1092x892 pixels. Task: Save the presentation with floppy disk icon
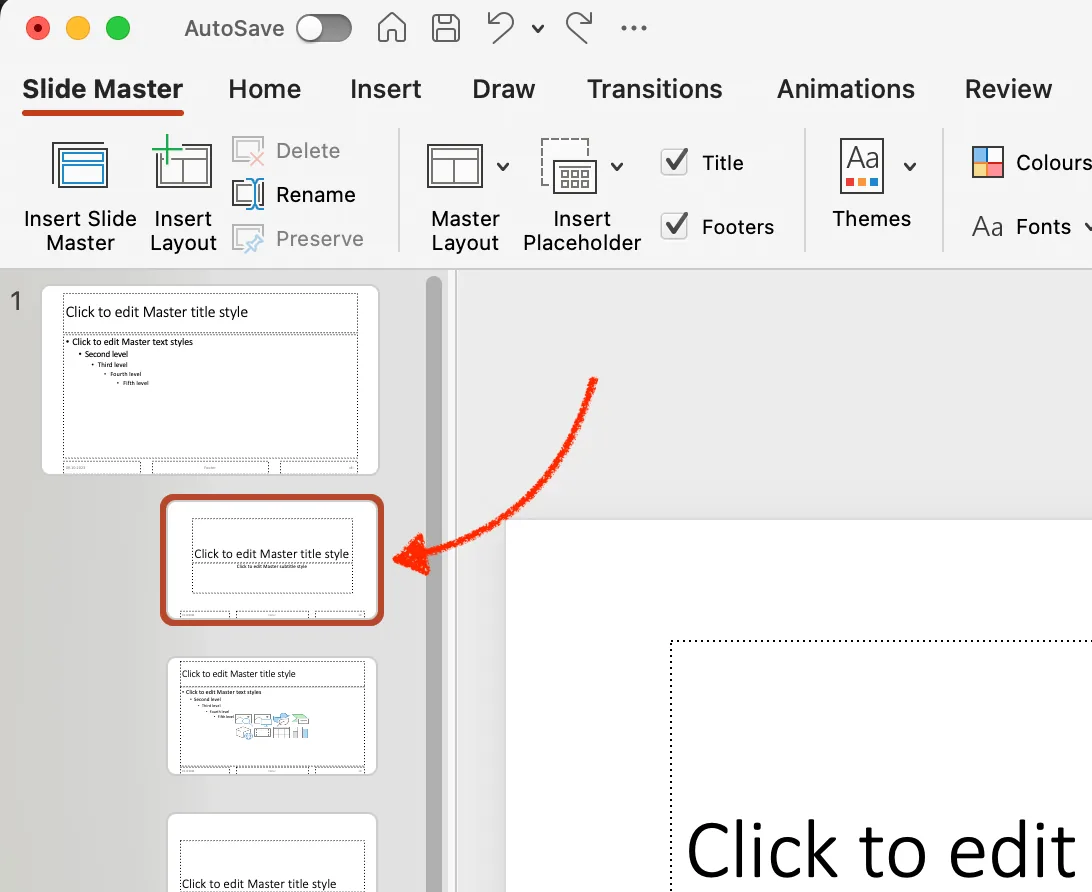(446, 29)
